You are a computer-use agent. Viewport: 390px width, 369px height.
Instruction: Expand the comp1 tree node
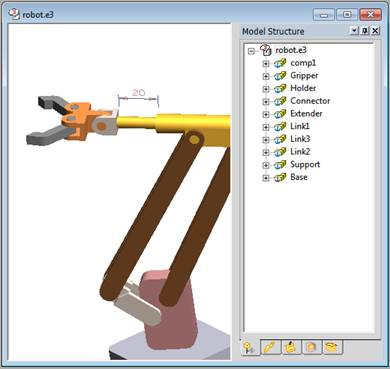266,63
